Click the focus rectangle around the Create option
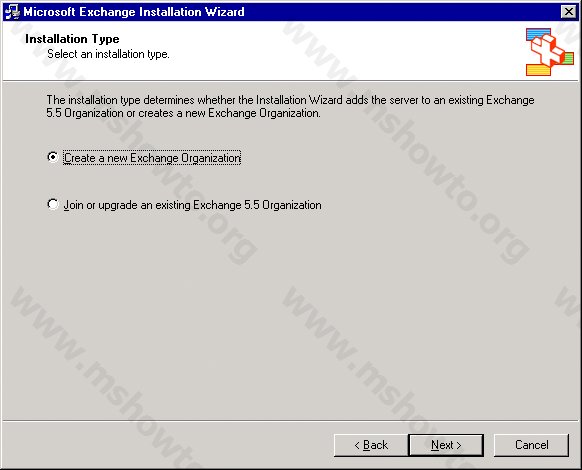This screenshot has width=582, height=470. pyautogui.click(x=152, y=158)
